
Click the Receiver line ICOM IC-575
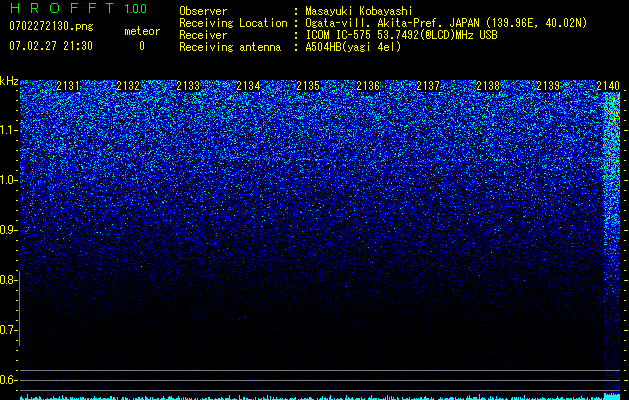coord(338,35)
